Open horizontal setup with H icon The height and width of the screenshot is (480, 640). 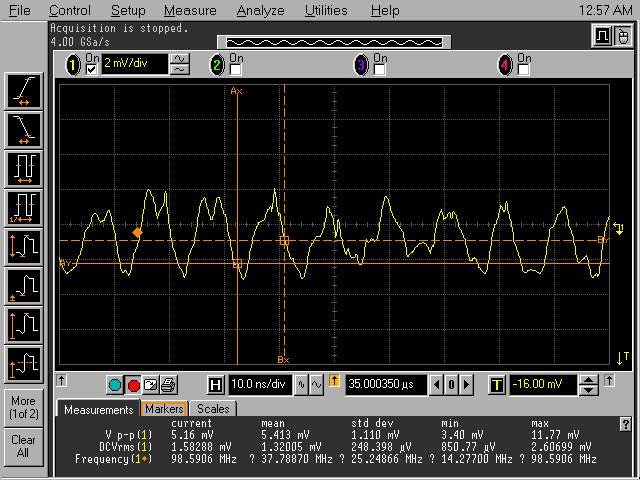216,385
